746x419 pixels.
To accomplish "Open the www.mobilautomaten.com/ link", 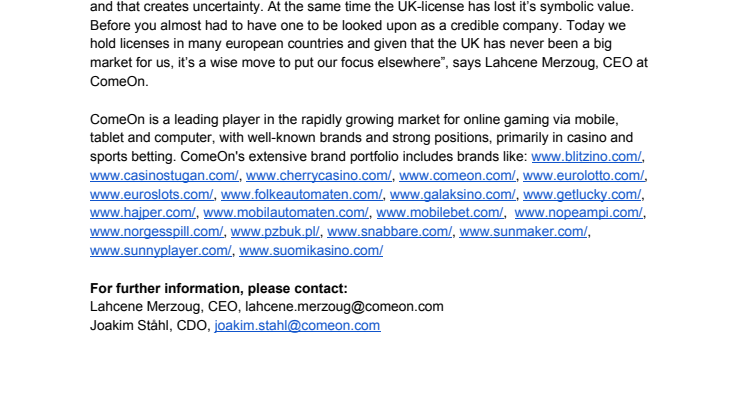I will [x=286, y=213].
